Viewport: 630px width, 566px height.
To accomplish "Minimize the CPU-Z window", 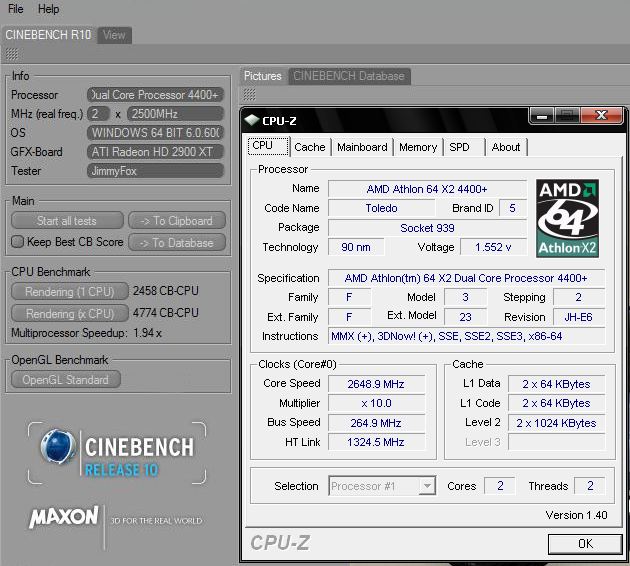I will [542, 116].
